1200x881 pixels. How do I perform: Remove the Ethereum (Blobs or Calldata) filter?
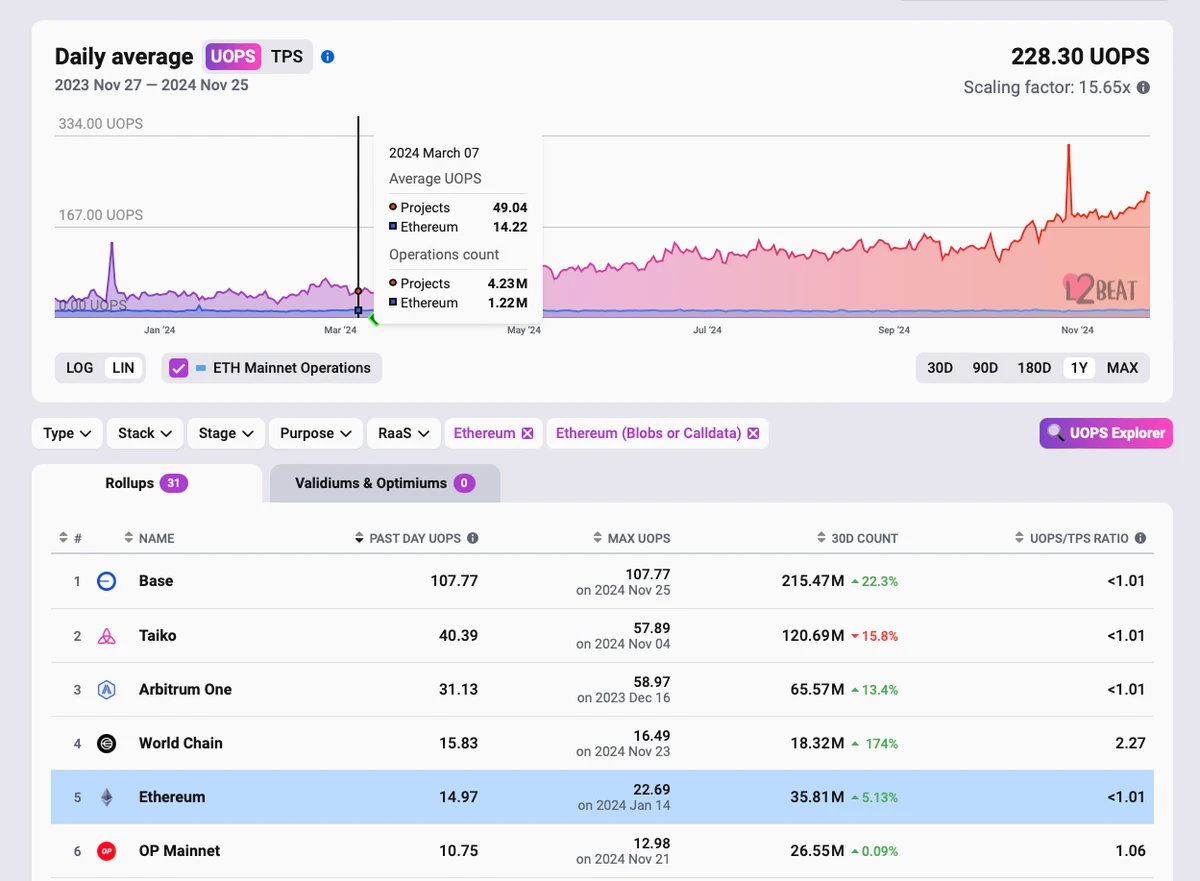point(753,433)
